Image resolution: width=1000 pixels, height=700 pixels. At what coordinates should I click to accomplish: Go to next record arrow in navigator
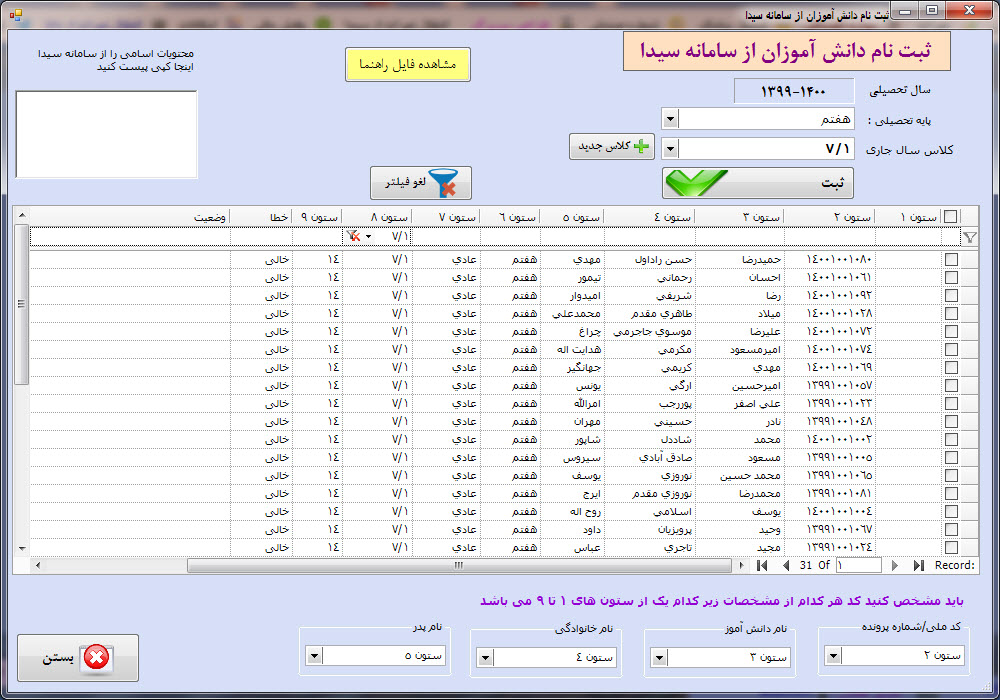[x=894, y=565]
